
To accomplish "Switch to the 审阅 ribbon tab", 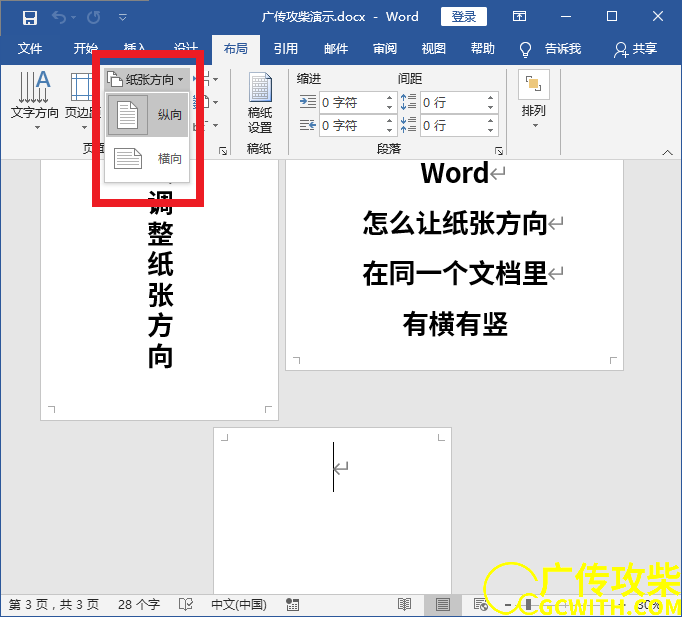I will pos(385,48).
